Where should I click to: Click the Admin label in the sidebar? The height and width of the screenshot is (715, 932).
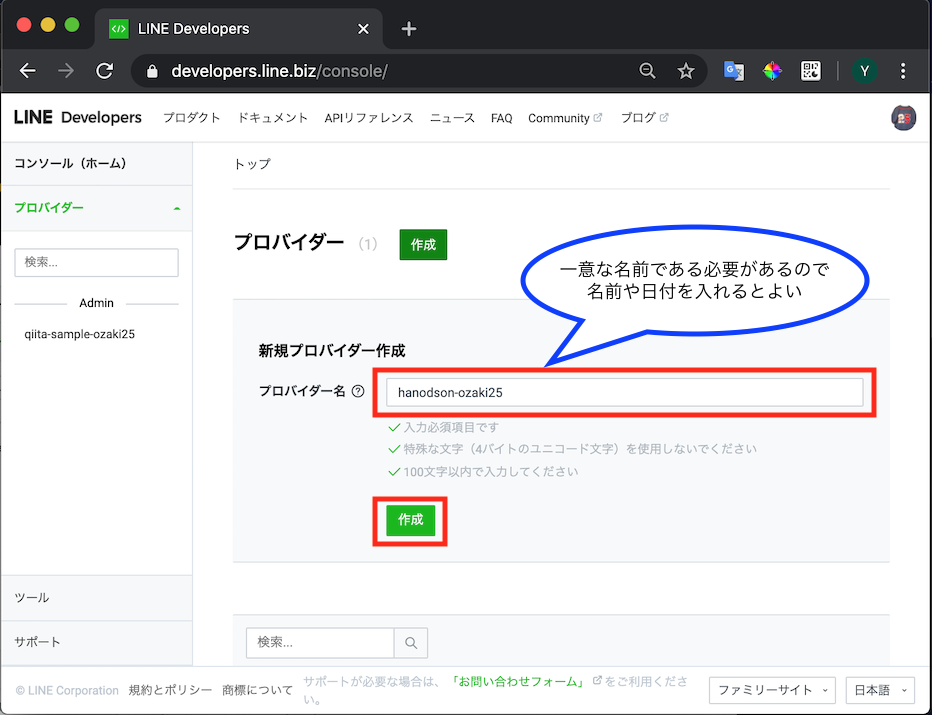pyautogui.click(x=96, y=303)
